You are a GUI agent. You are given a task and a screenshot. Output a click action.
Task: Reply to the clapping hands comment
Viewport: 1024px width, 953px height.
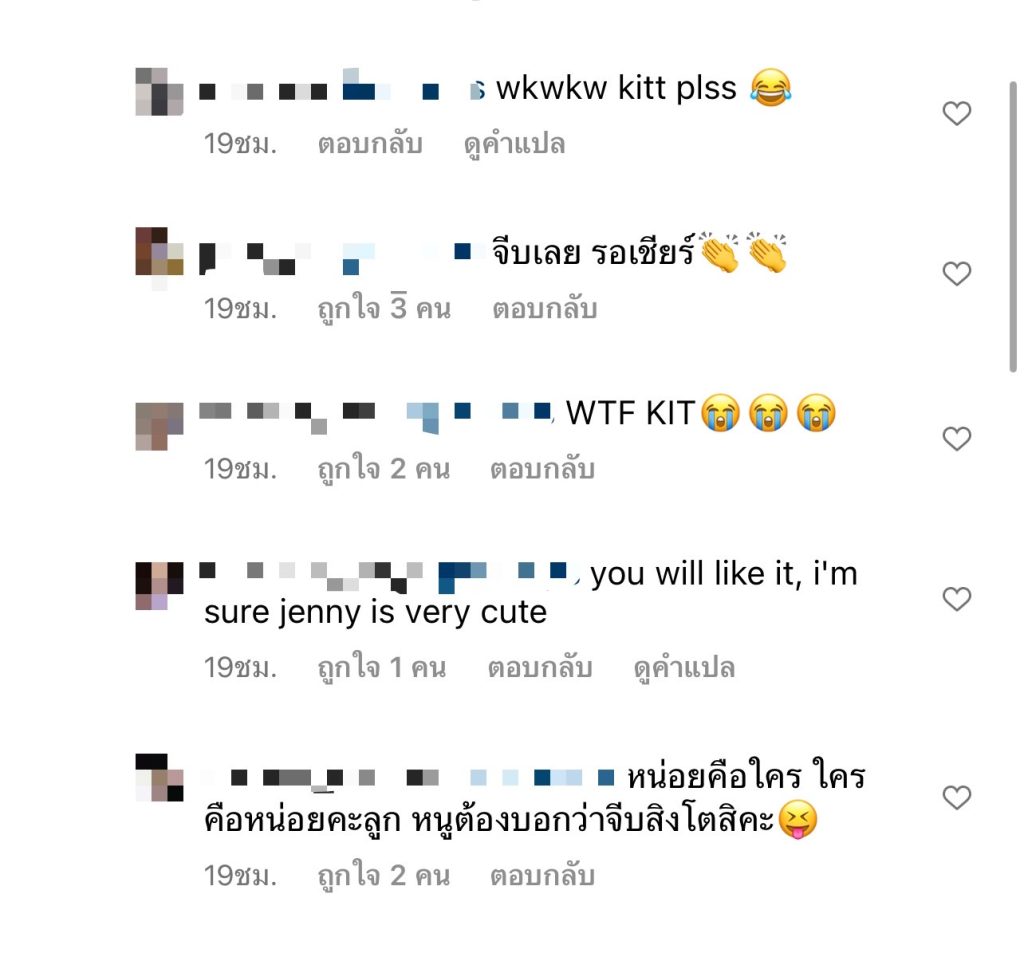[545, 308]
